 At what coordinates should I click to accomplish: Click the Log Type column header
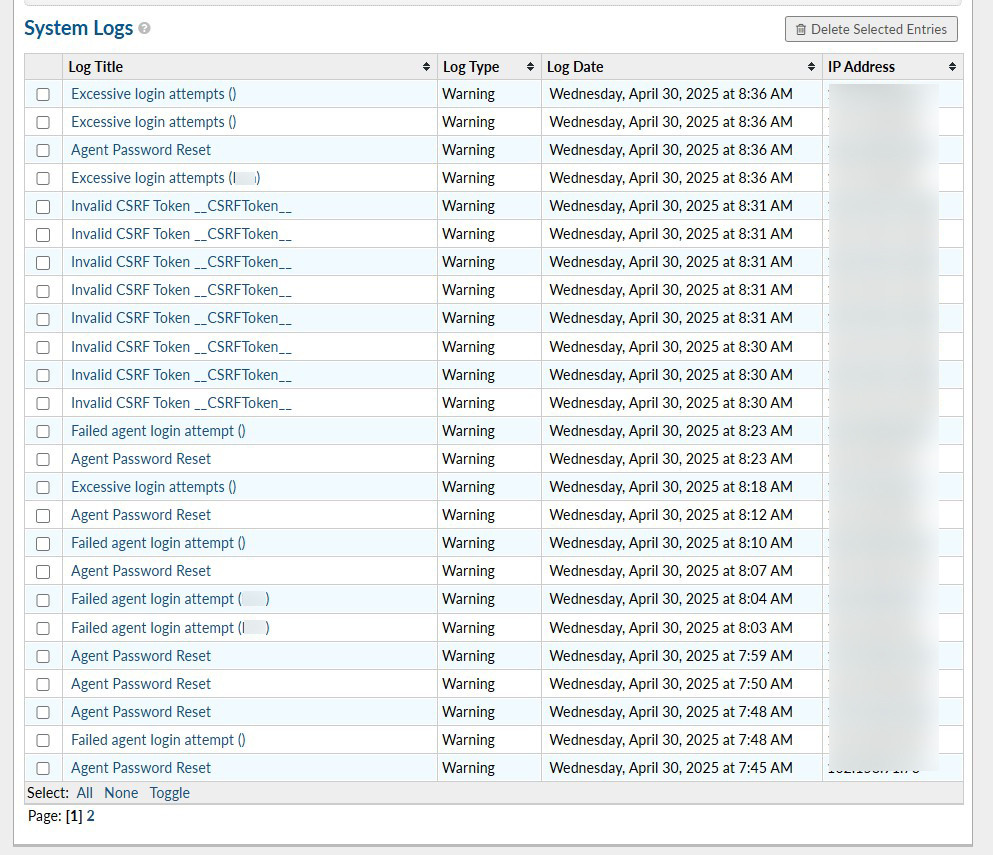[471, 67]
